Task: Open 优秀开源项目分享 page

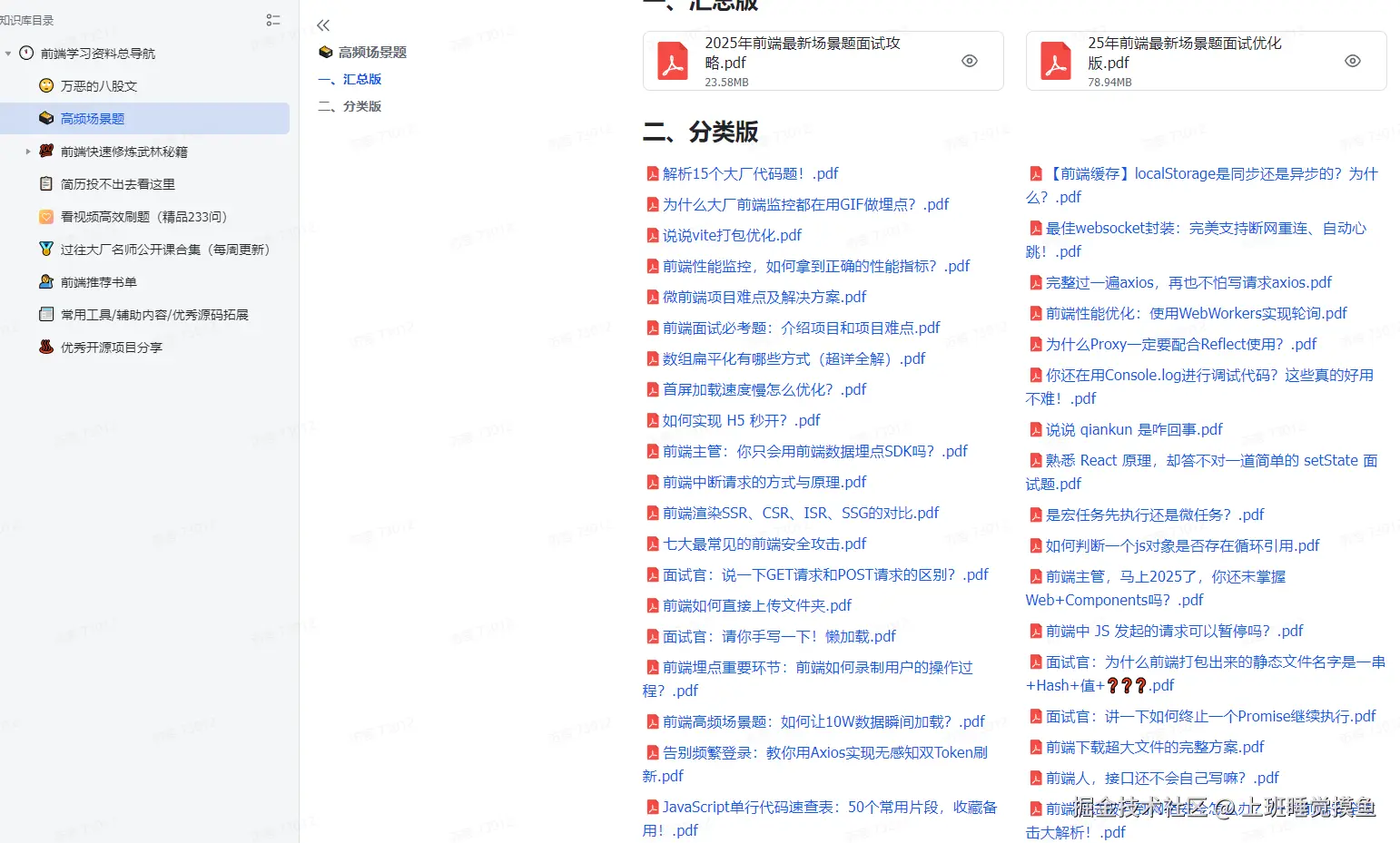Action: click(112, 348)
